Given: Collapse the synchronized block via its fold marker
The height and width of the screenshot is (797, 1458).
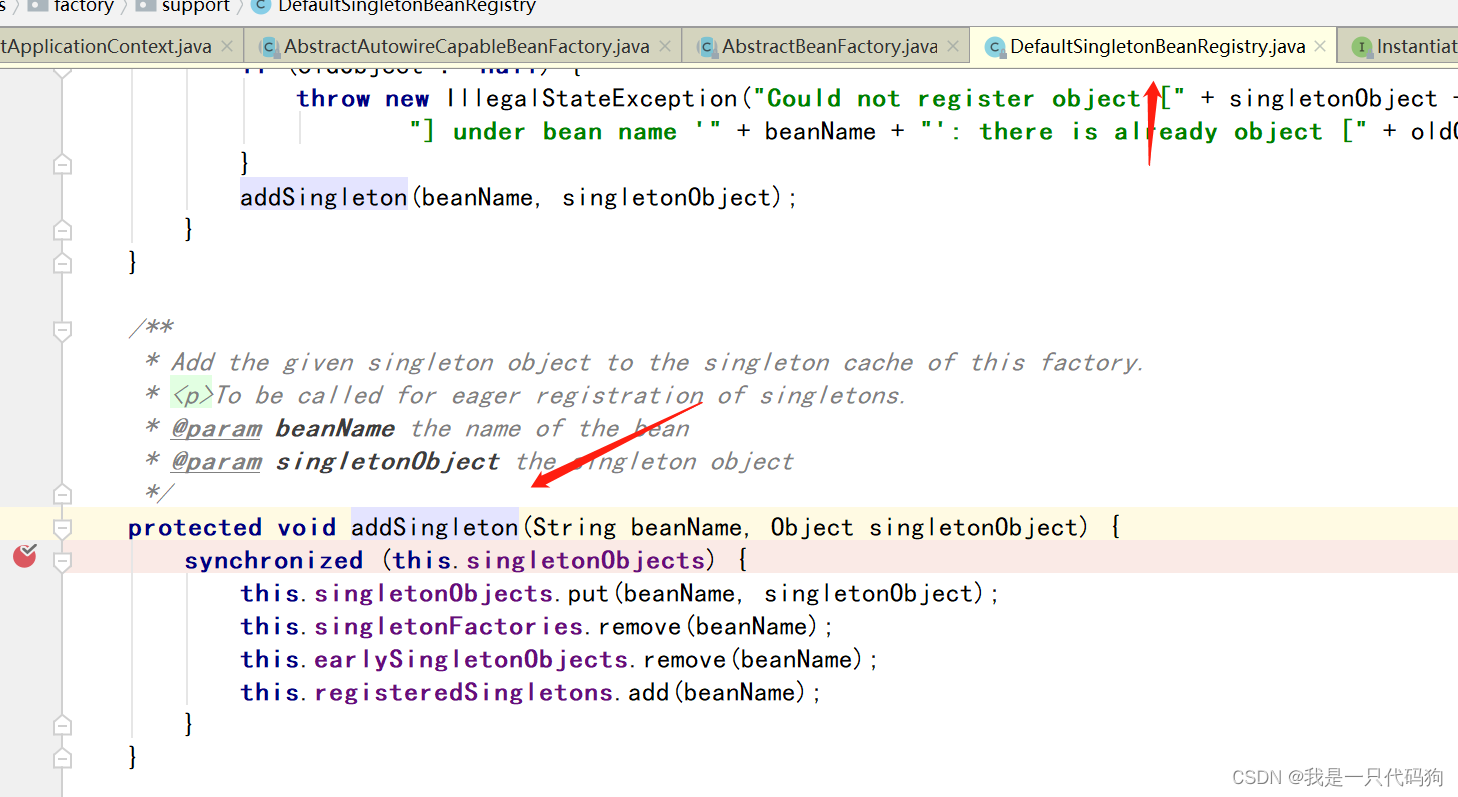Looking at the screenshot, I should point(62,560).
